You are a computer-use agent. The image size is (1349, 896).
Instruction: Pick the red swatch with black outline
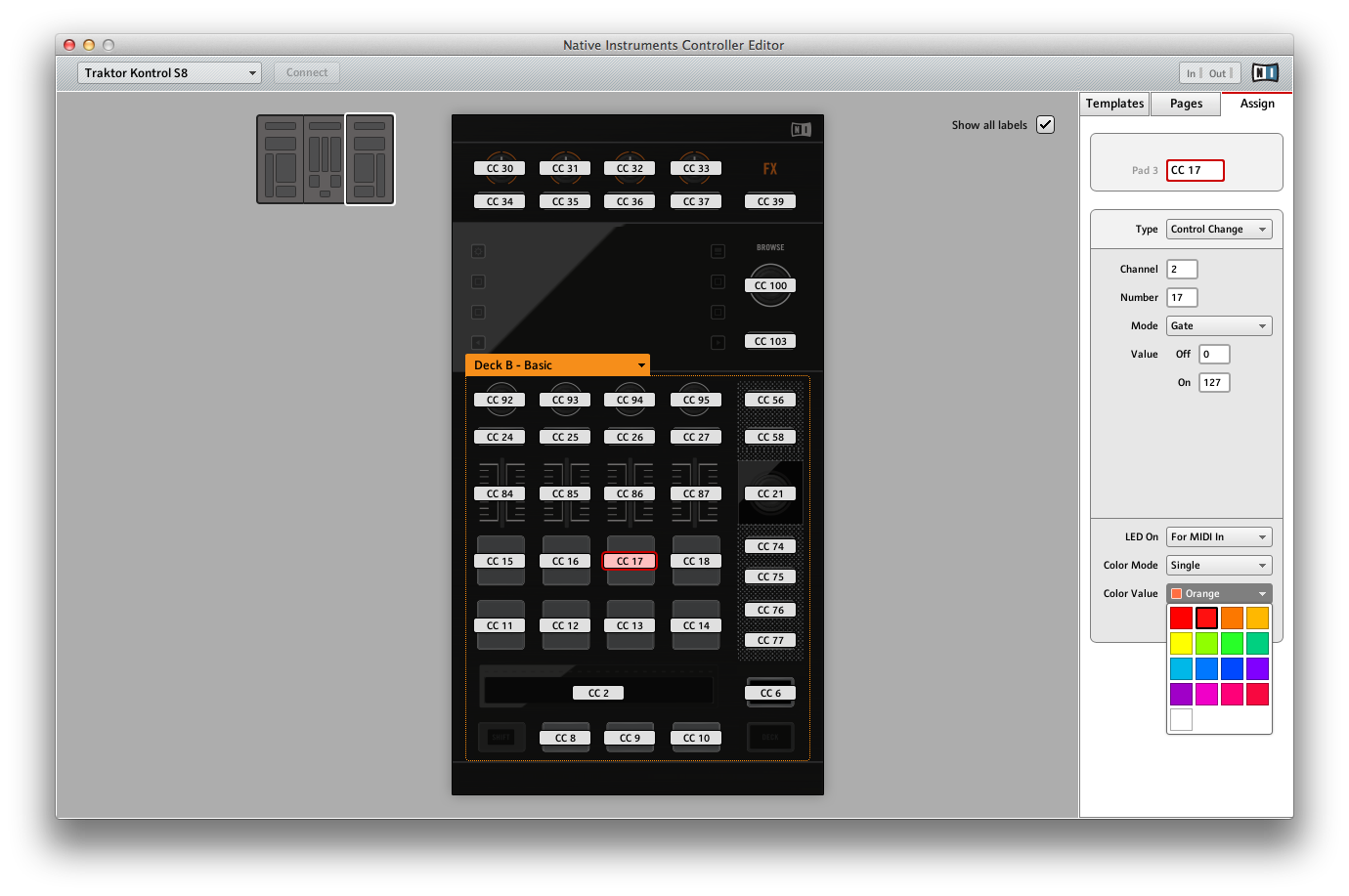coord(1206,618)
